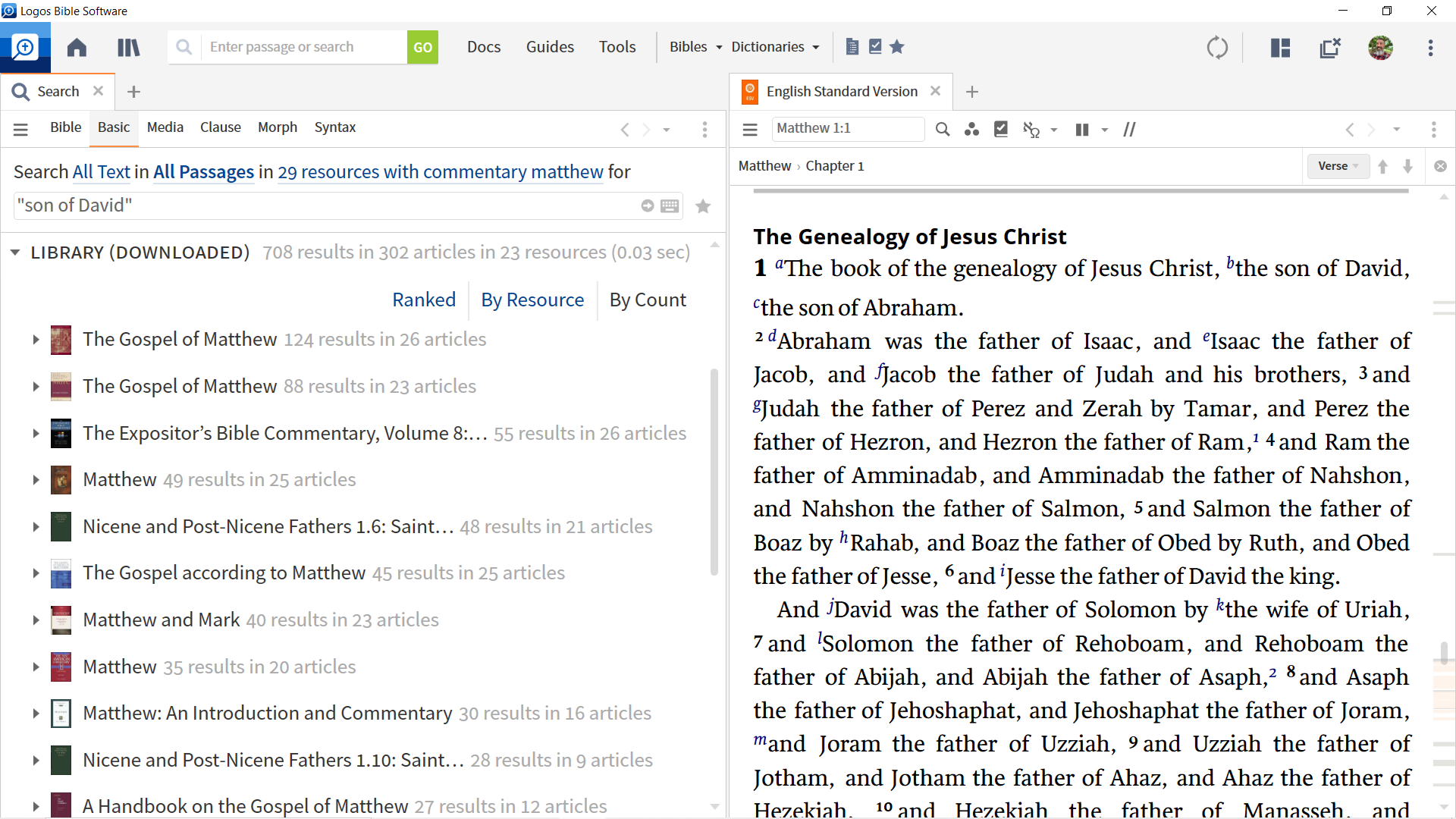
Task: Click the search submit arrow icon
Action: click(x=647, y=206)
